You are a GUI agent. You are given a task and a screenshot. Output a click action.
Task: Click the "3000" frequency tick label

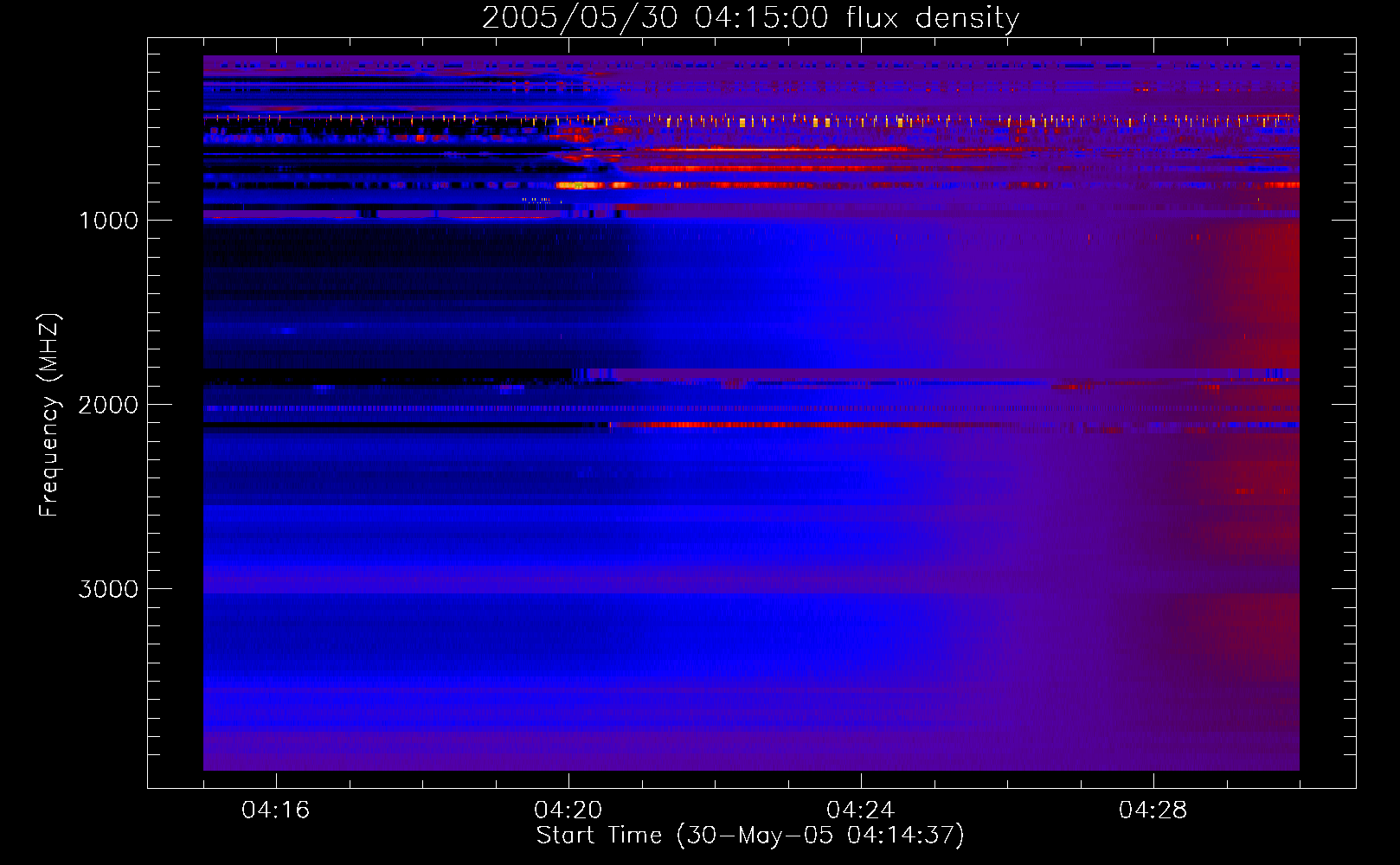click(x=108, y=589)
